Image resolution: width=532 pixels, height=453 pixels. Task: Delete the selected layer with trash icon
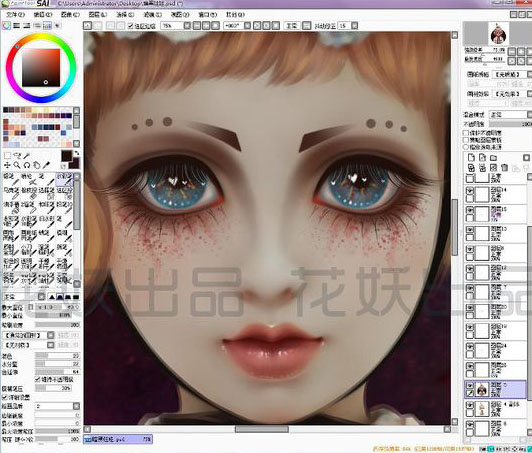[x=505, y=168]
